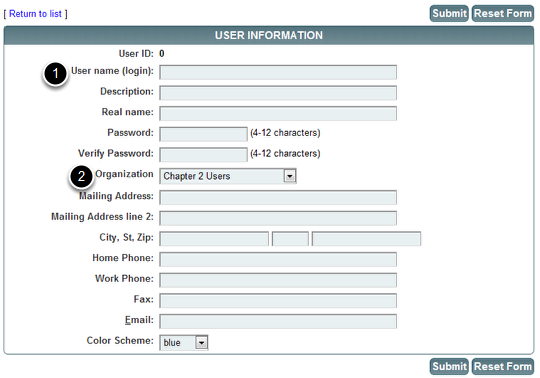Click the Home Phone field

[278, 260]
